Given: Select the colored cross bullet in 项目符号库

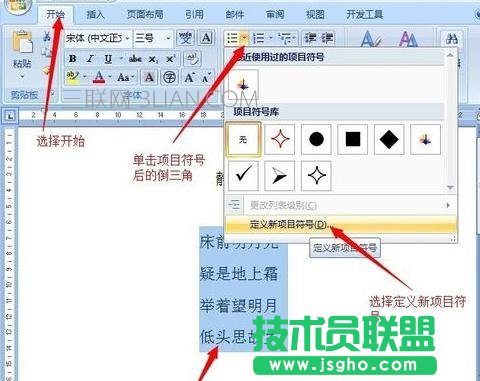Looking at the screenshot, I should [426, 139].
